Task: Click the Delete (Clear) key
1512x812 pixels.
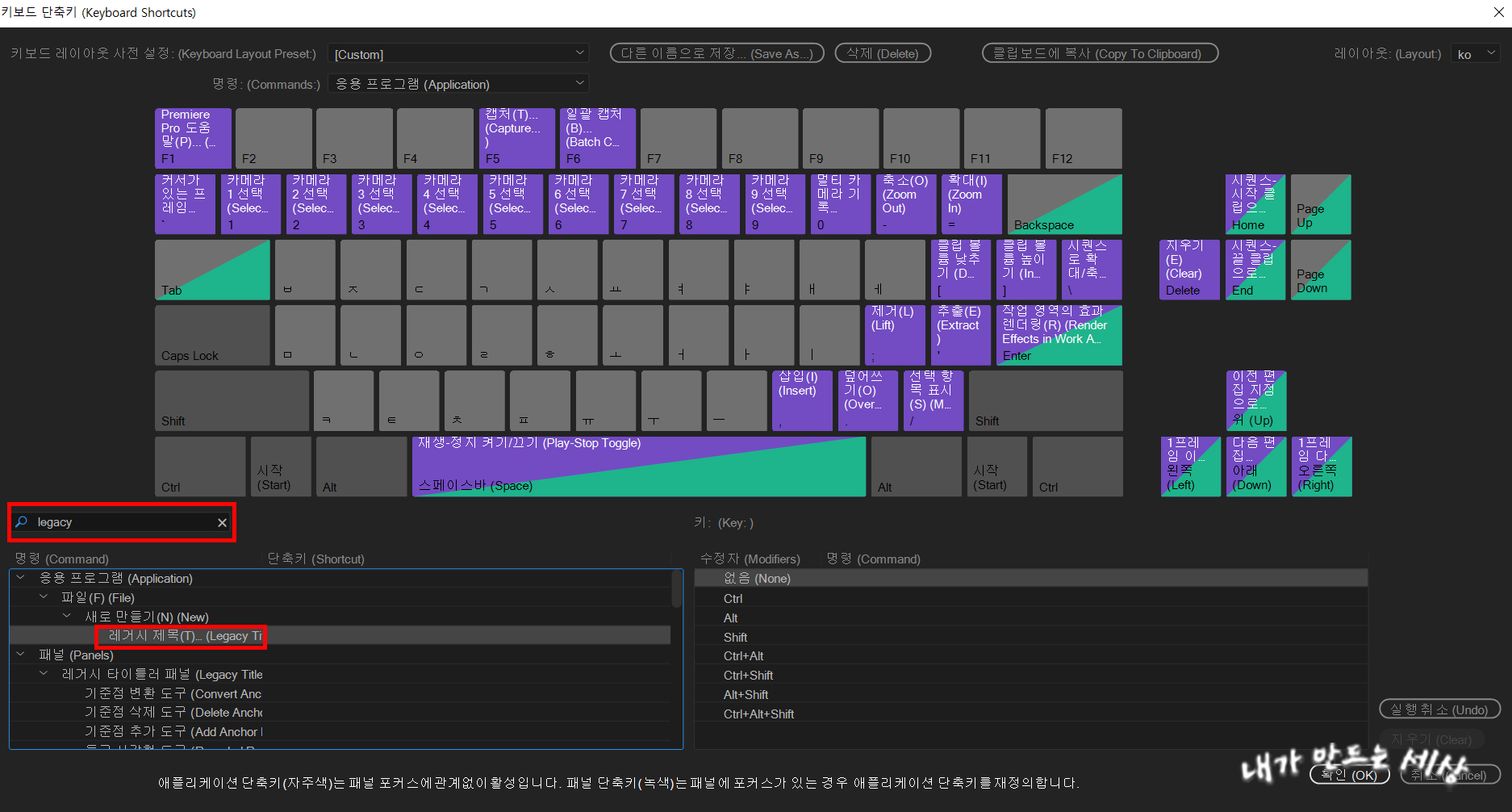Action: (1190, 270)
